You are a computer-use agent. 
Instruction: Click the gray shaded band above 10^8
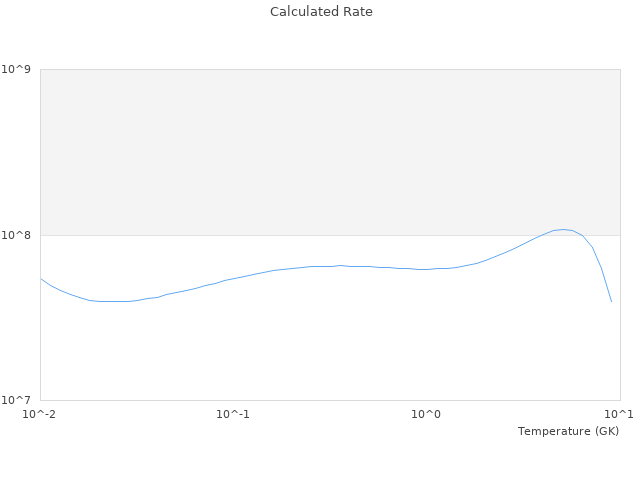330,152
